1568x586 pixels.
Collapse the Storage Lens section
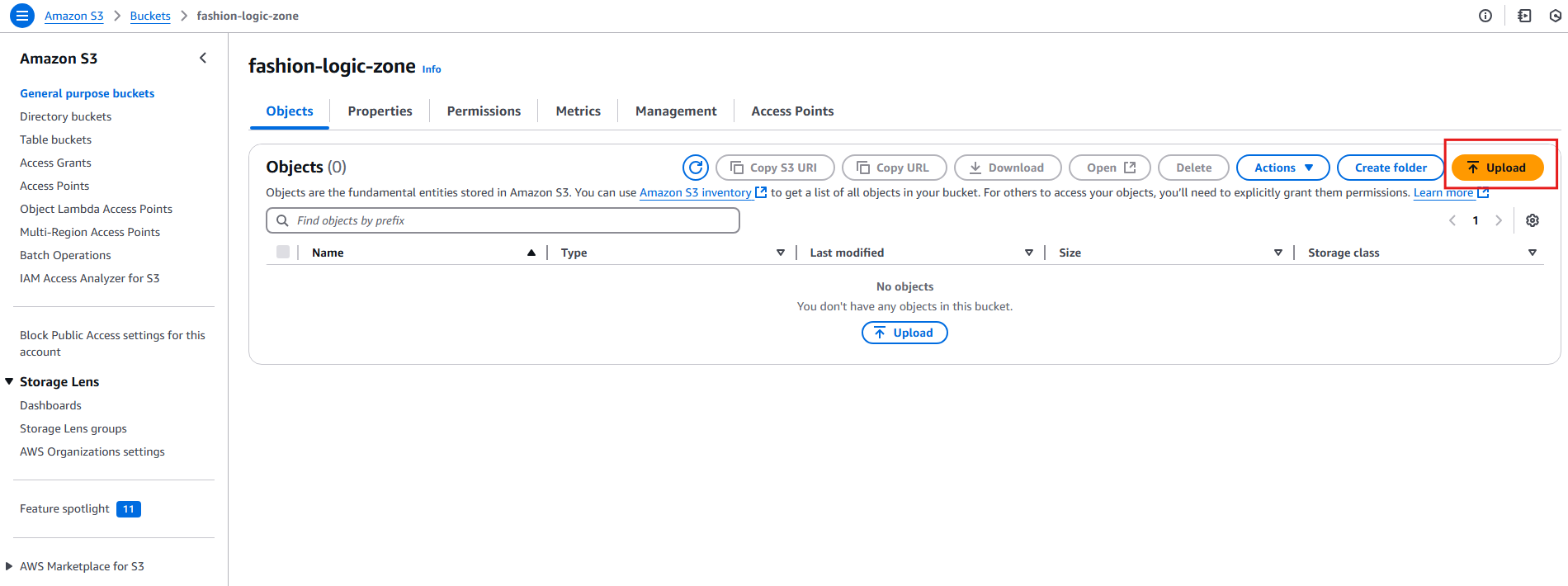click(x=9, y=381)
